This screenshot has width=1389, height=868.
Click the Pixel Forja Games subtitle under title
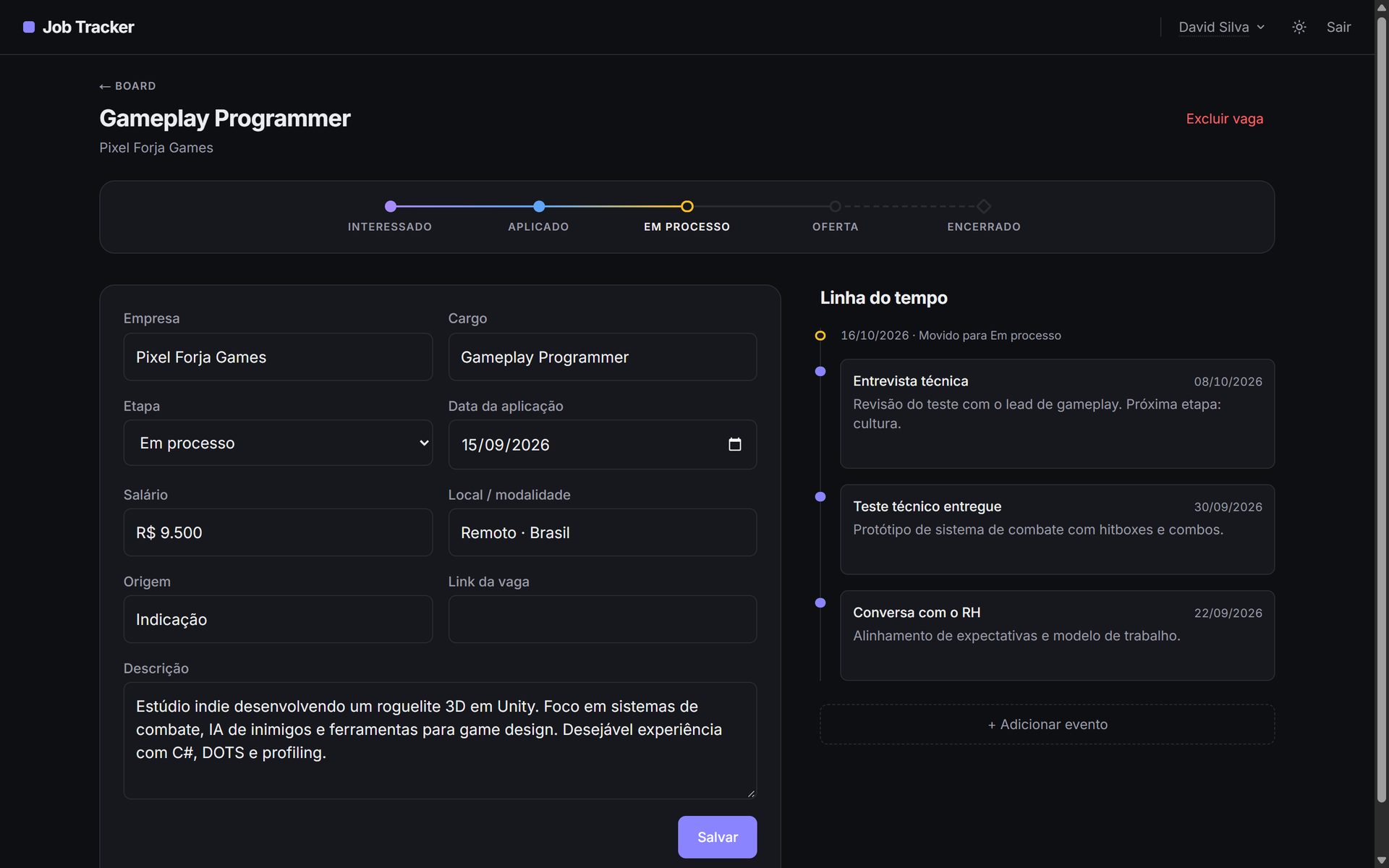click(156, 148)
